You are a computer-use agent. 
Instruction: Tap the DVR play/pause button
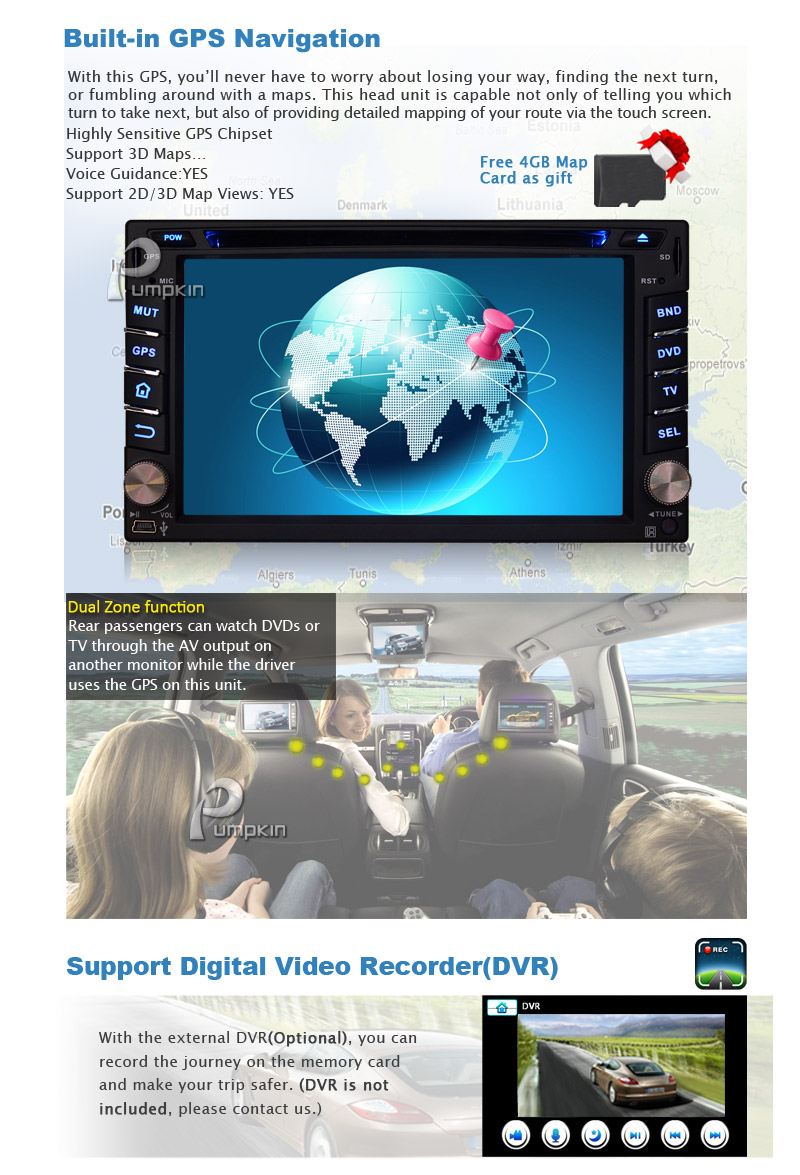(635, 1135)
